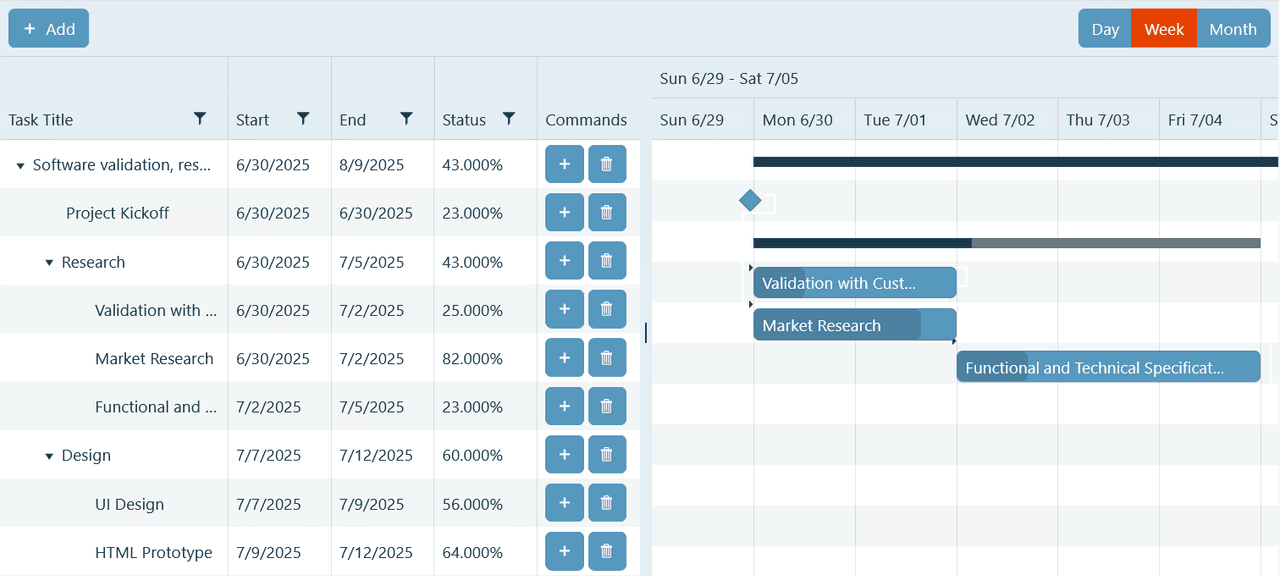Screen dimensions: 1280x576
Task: Click the Tue 7/01 day header
Action: pyautogui.click(x=906, y=119)
